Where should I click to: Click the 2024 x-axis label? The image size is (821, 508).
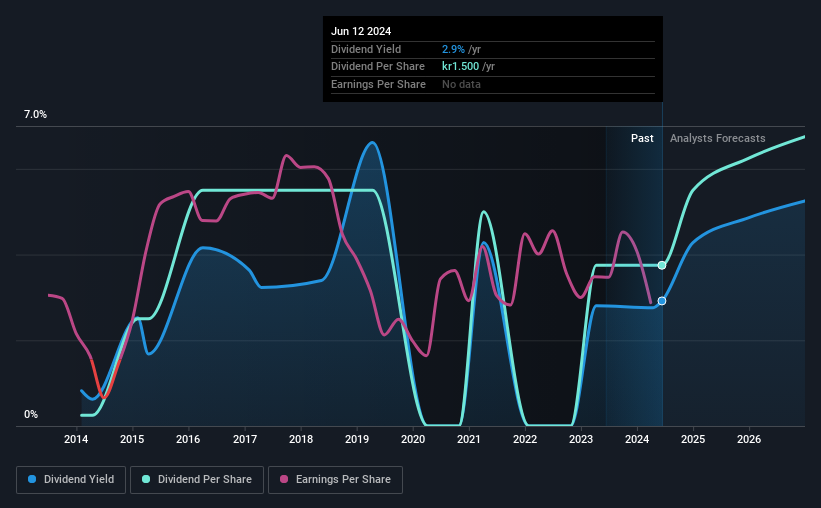point(637,439)
